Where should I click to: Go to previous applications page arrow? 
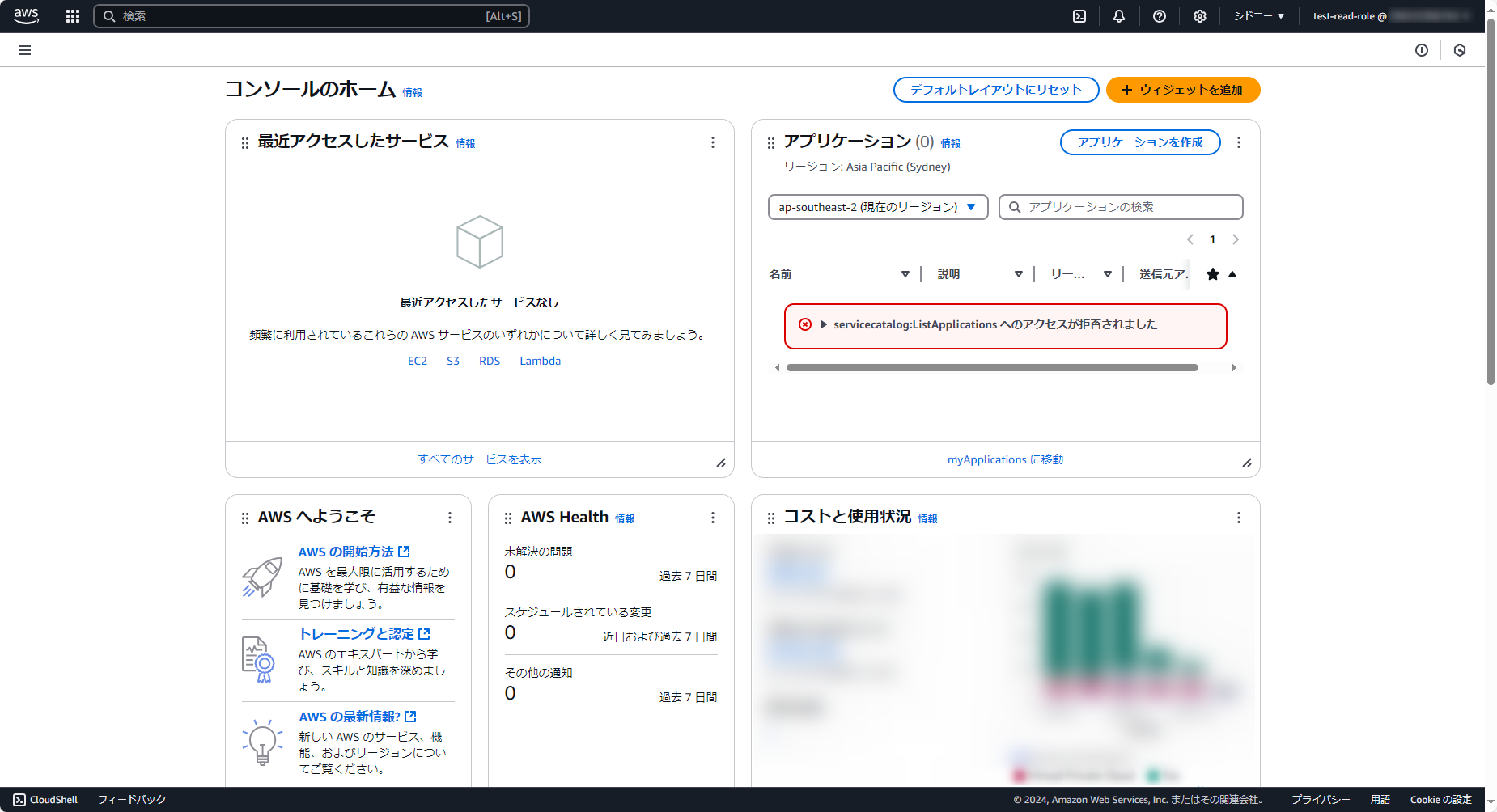pyautogui.click(x=1190, y=239)
